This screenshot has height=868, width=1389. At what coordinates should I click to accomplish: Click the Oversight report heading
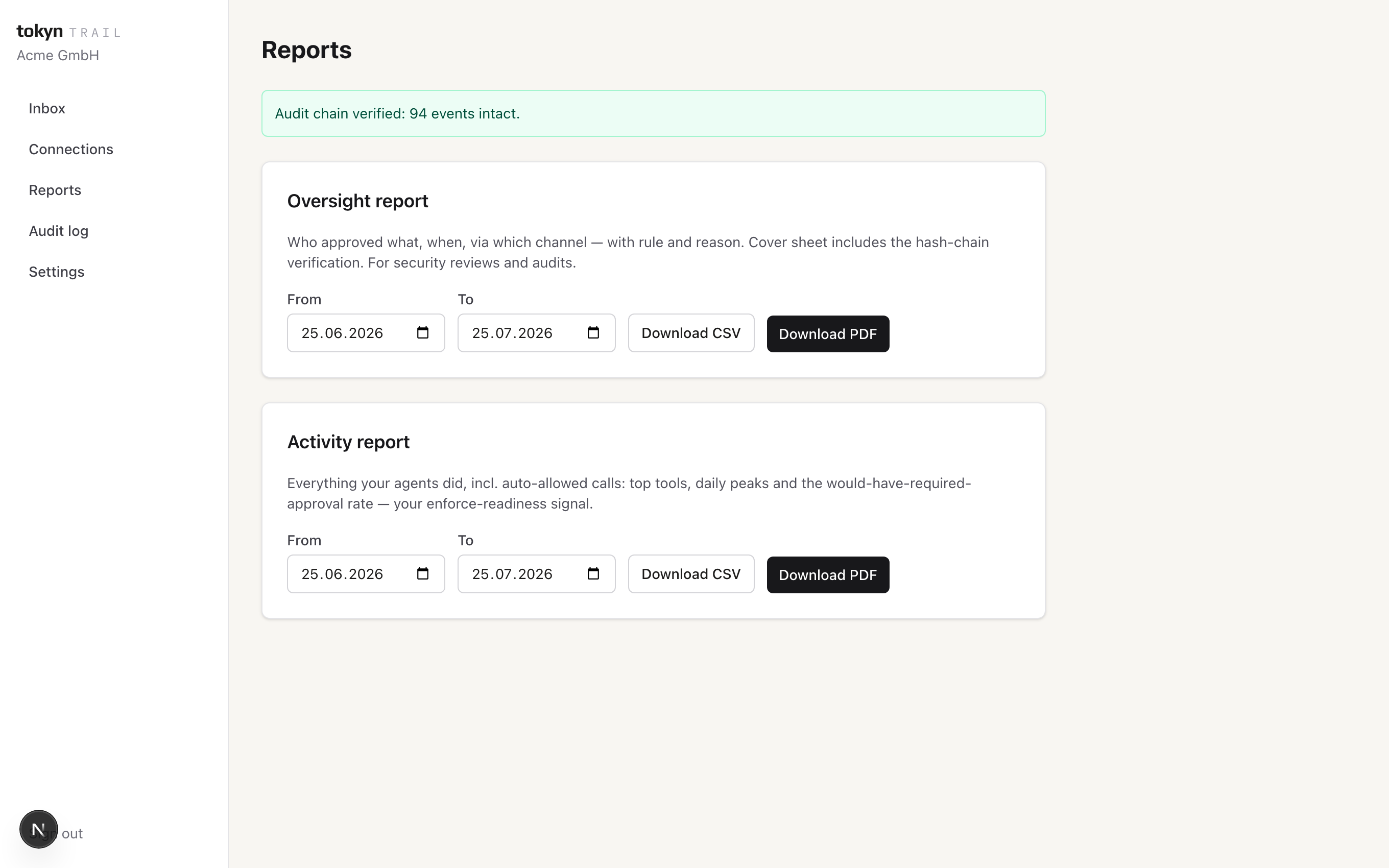357,201
